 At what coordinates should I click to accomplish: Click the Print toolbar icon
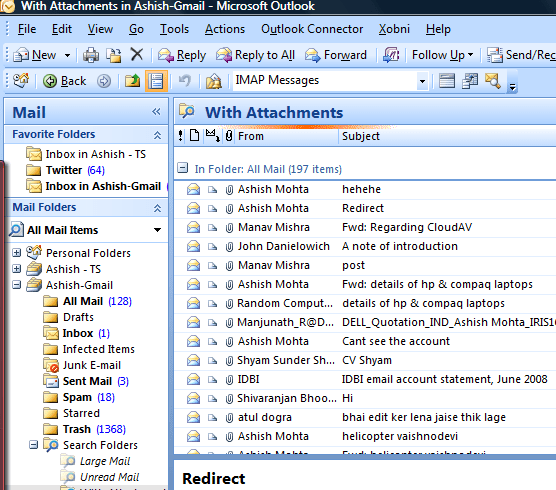(91, 55)
